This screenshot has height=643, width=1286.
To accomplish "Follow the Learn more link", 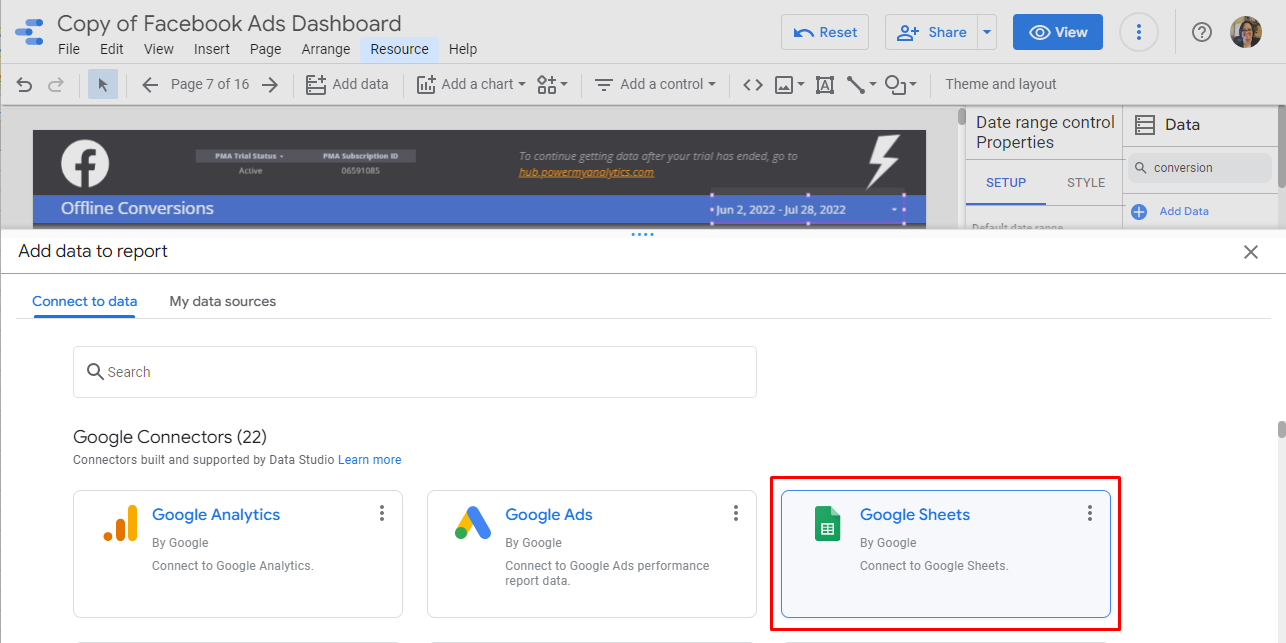I will pos(369,460).
